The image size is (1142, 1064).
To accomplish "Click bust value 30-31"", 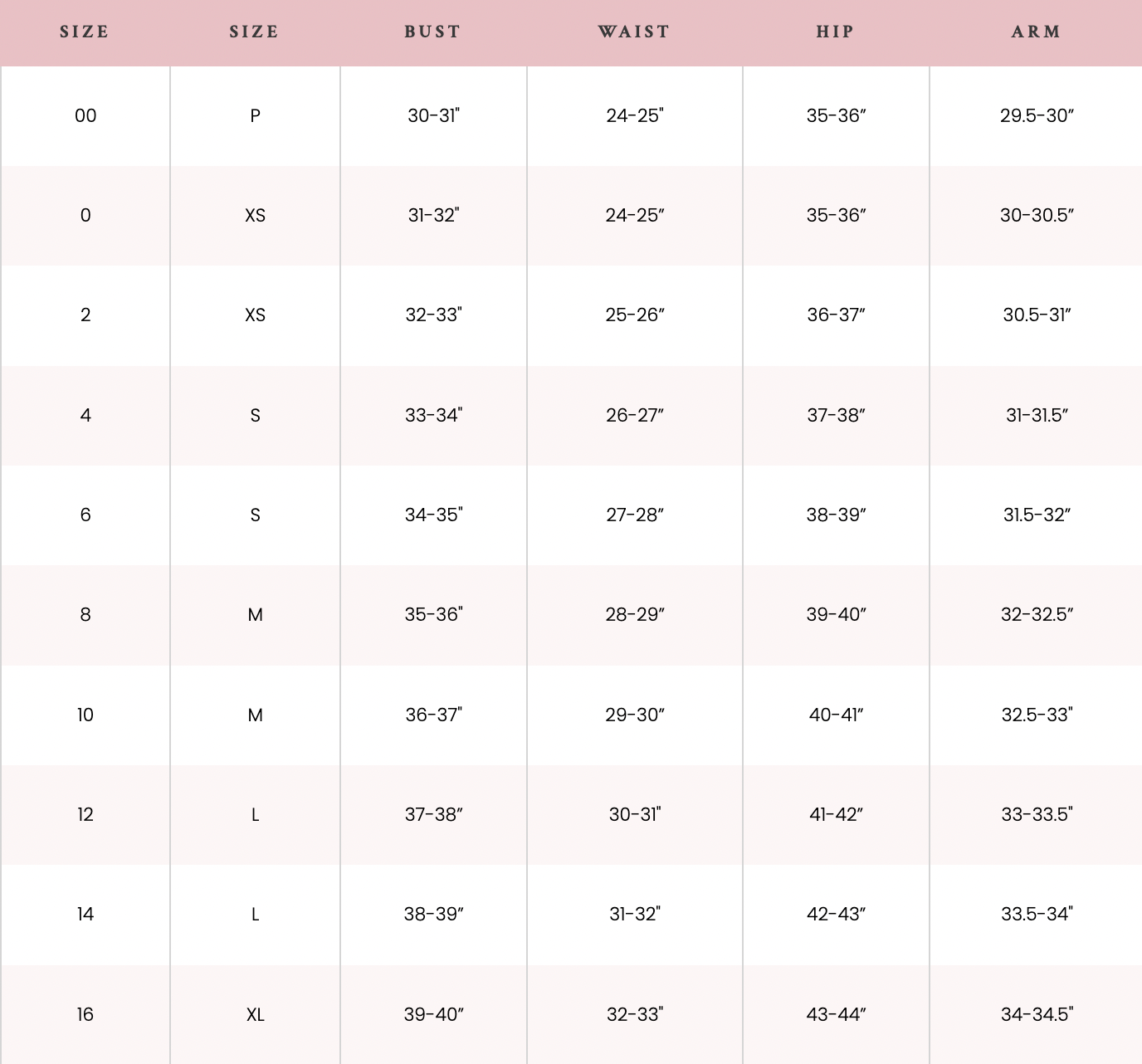I will tap(433, 116).
